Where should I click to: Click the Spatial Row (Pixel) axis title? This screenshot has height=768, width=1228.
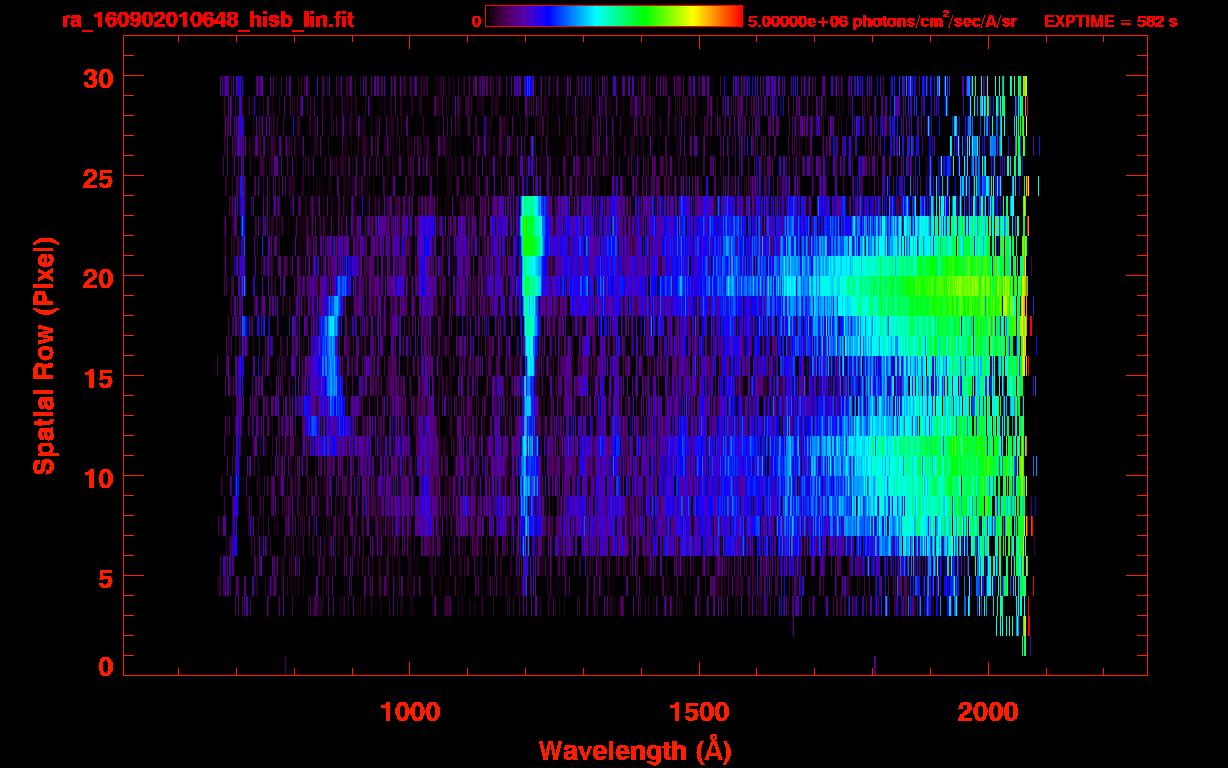44,355
